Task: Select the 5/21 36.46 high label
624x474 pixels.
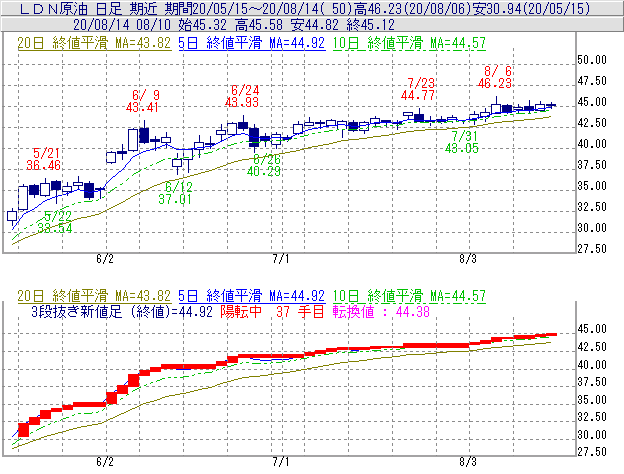Action: tap(44, 159)
